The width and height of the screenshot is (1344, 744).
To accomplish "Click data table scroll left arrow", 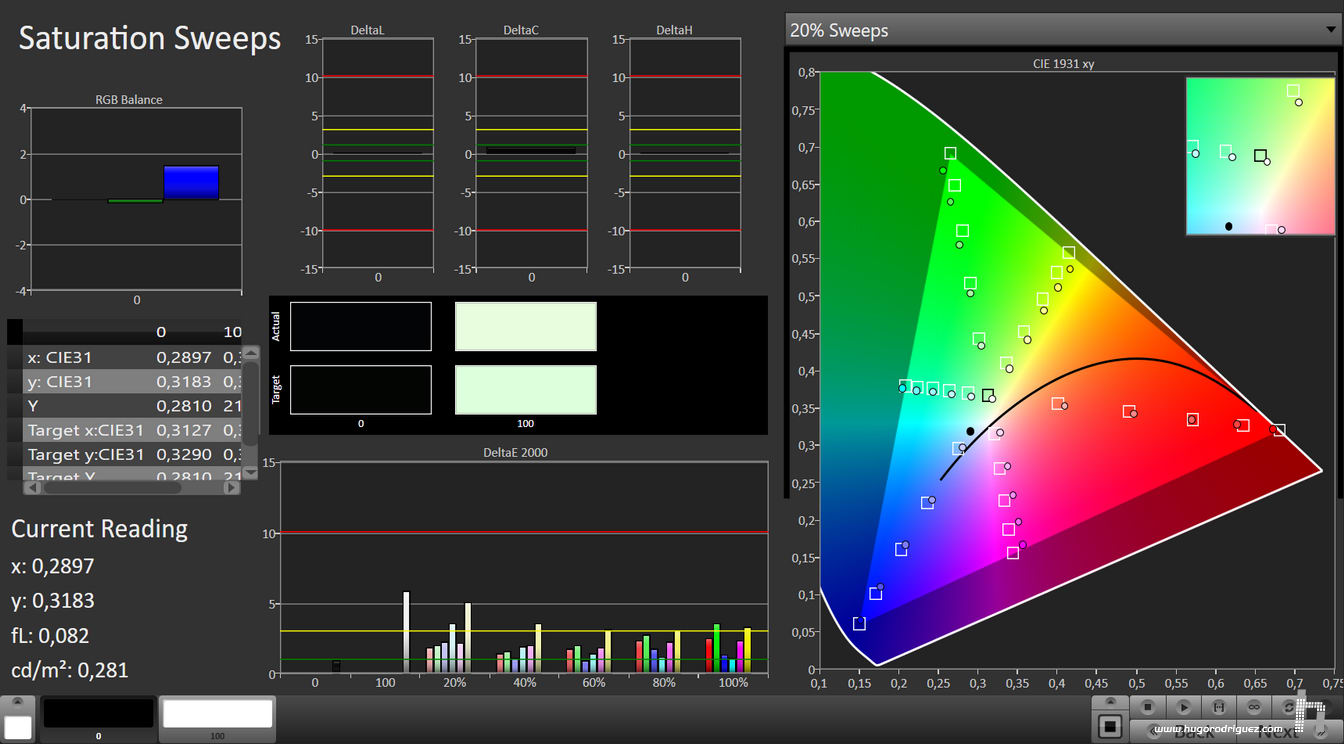I will pos(32,488).
